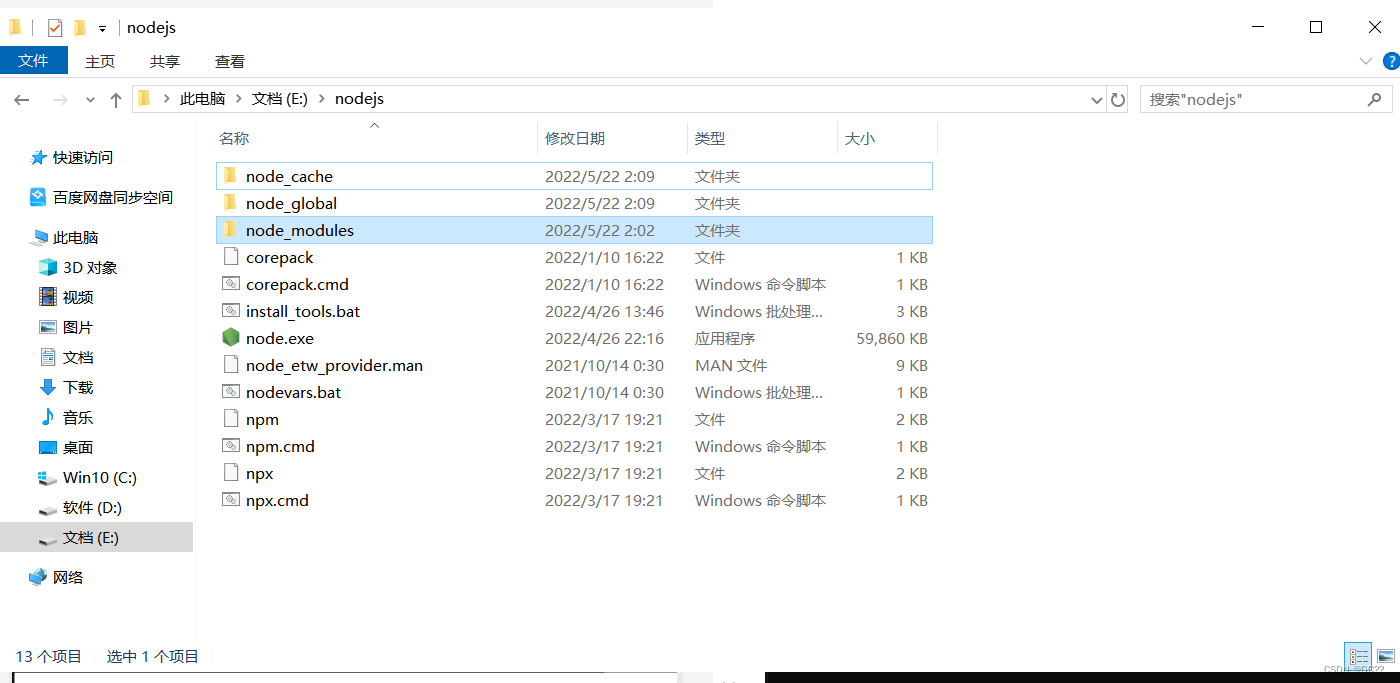
Task: Open the 查看 ribbon tab
Action: pos(230,61)
